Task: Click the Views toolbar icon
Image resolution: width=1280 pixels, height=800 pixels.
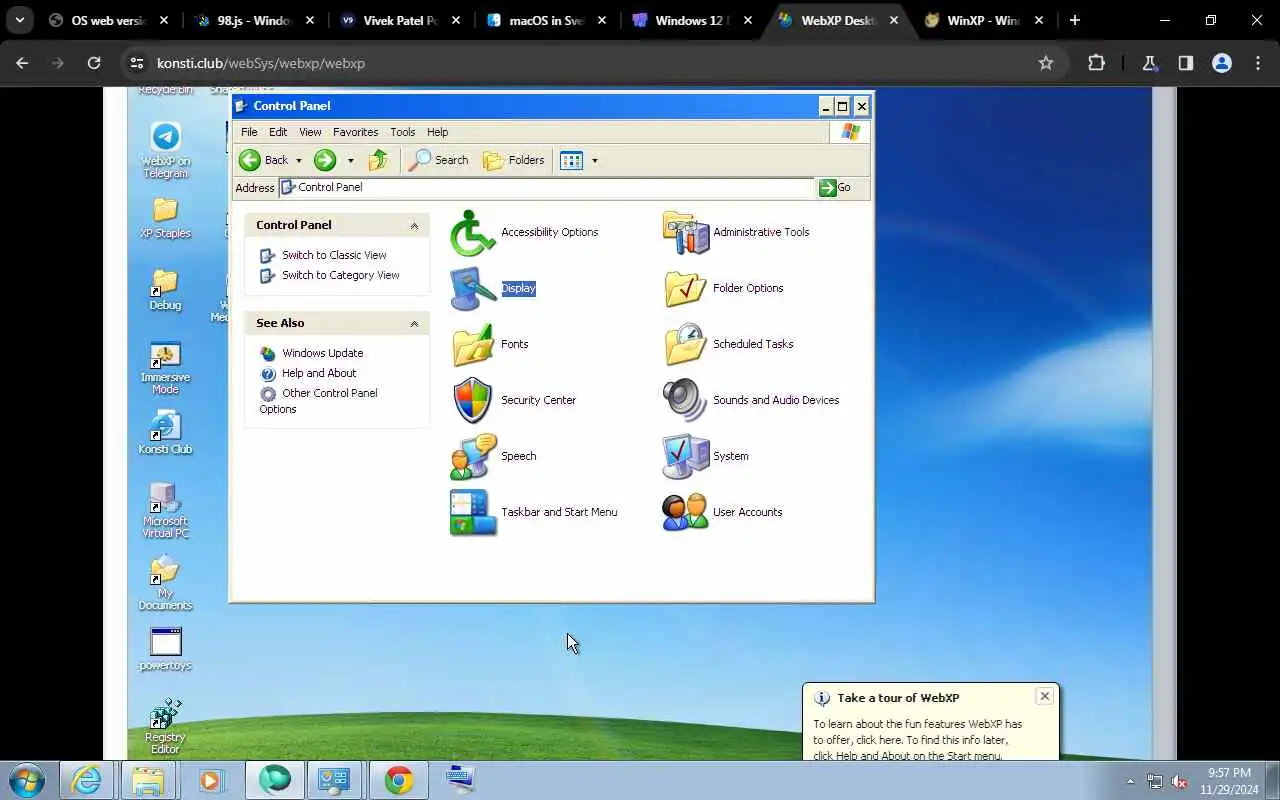Action: point(571,160)
